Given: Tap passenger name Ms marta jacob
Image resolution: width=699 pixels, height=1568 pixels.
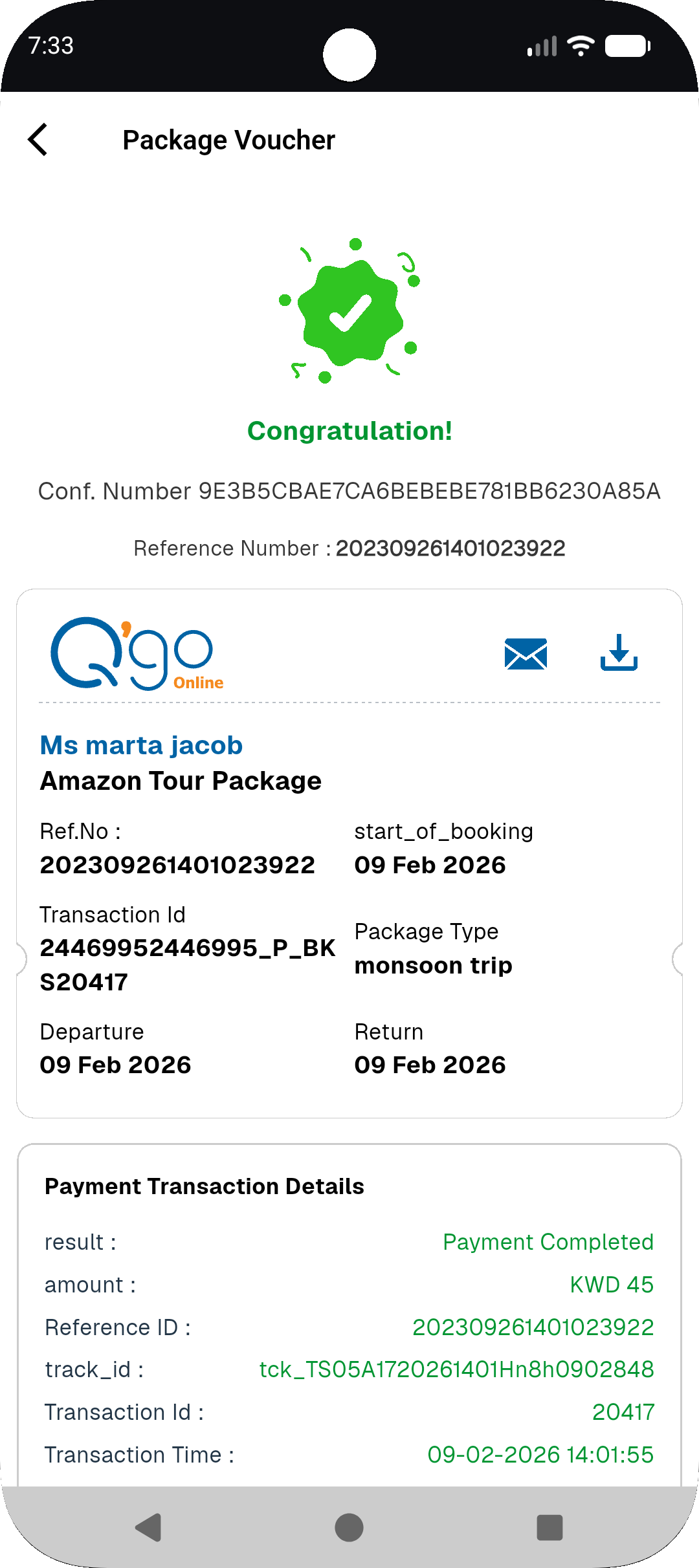Looking at the screenshot, I should pos(141,745).
